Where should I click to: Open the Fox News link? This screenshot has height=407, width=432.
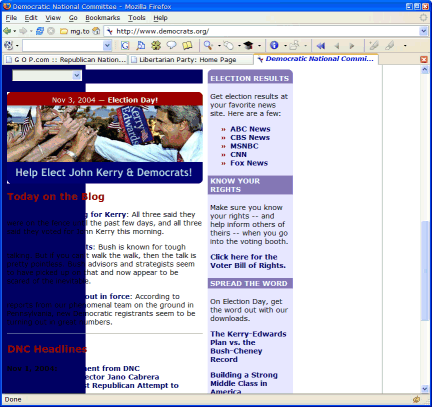pos(249,163)
